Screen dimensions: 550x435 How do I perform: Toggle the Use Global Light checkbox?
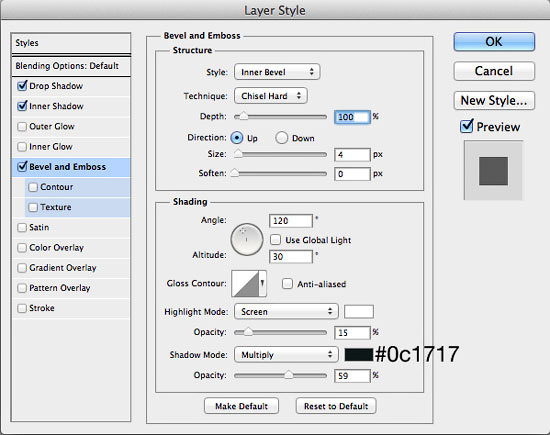tap(276, 240)
